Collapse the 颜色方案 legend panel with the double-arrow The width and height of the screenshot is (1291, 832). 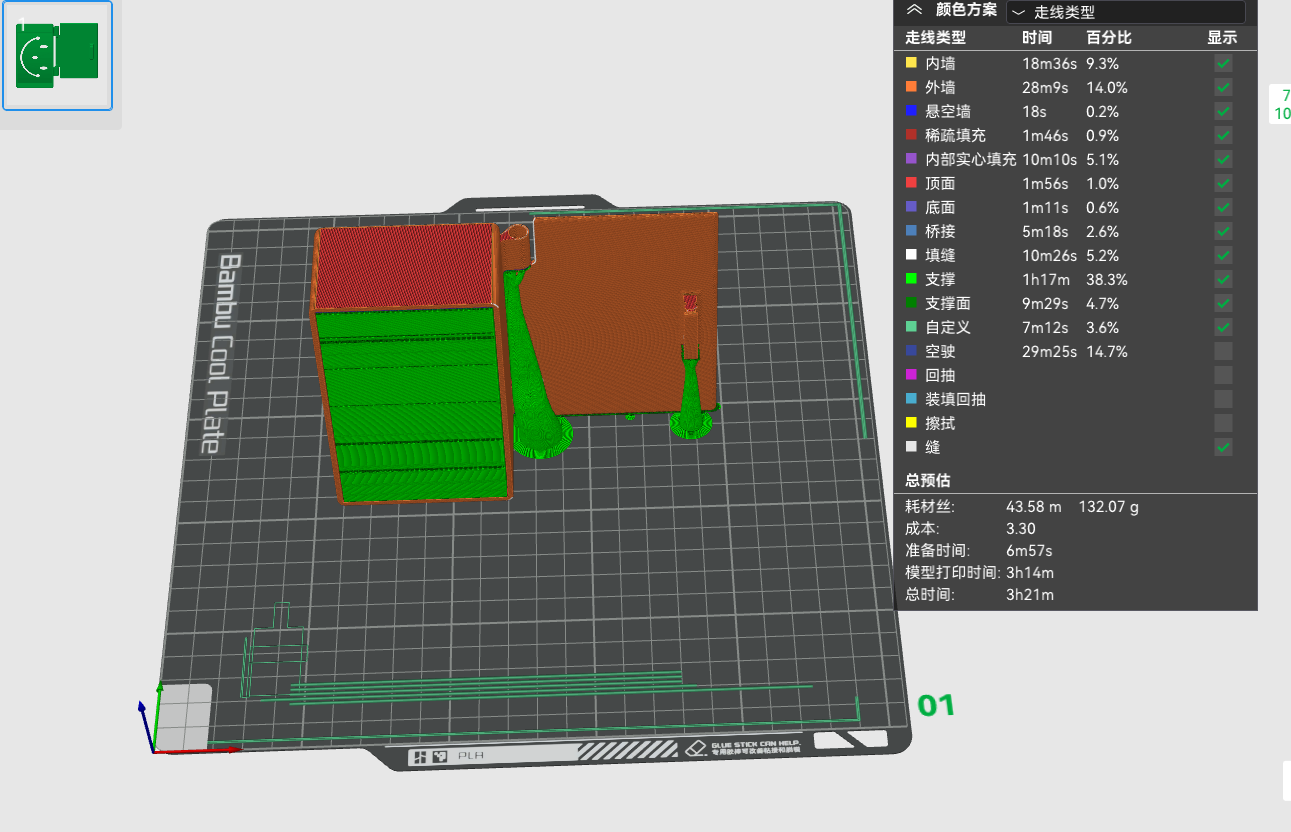pyautogui.click(x=913, y=10)
